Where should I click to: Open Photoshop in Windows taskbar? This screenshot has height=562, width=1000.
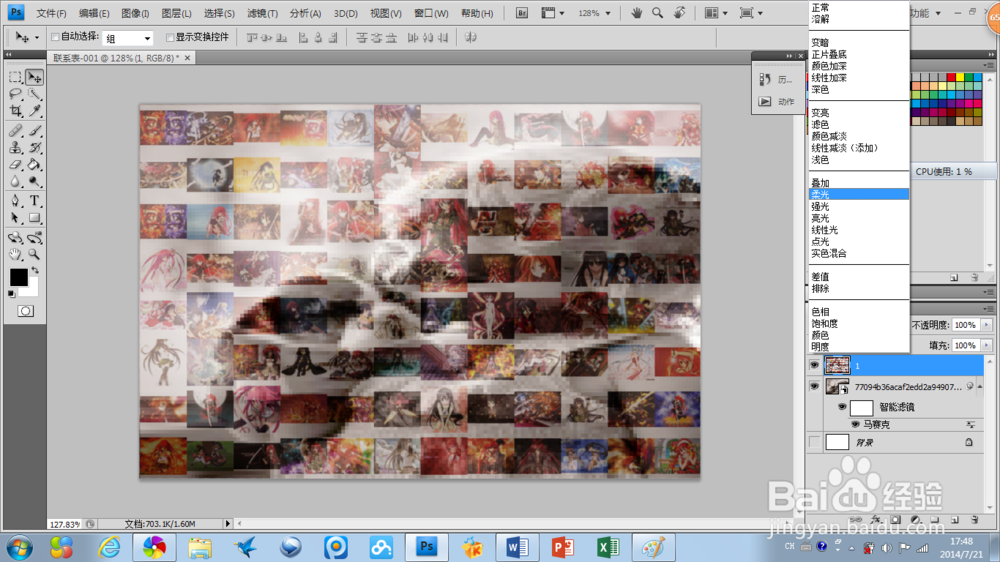(x=426, y=547)
